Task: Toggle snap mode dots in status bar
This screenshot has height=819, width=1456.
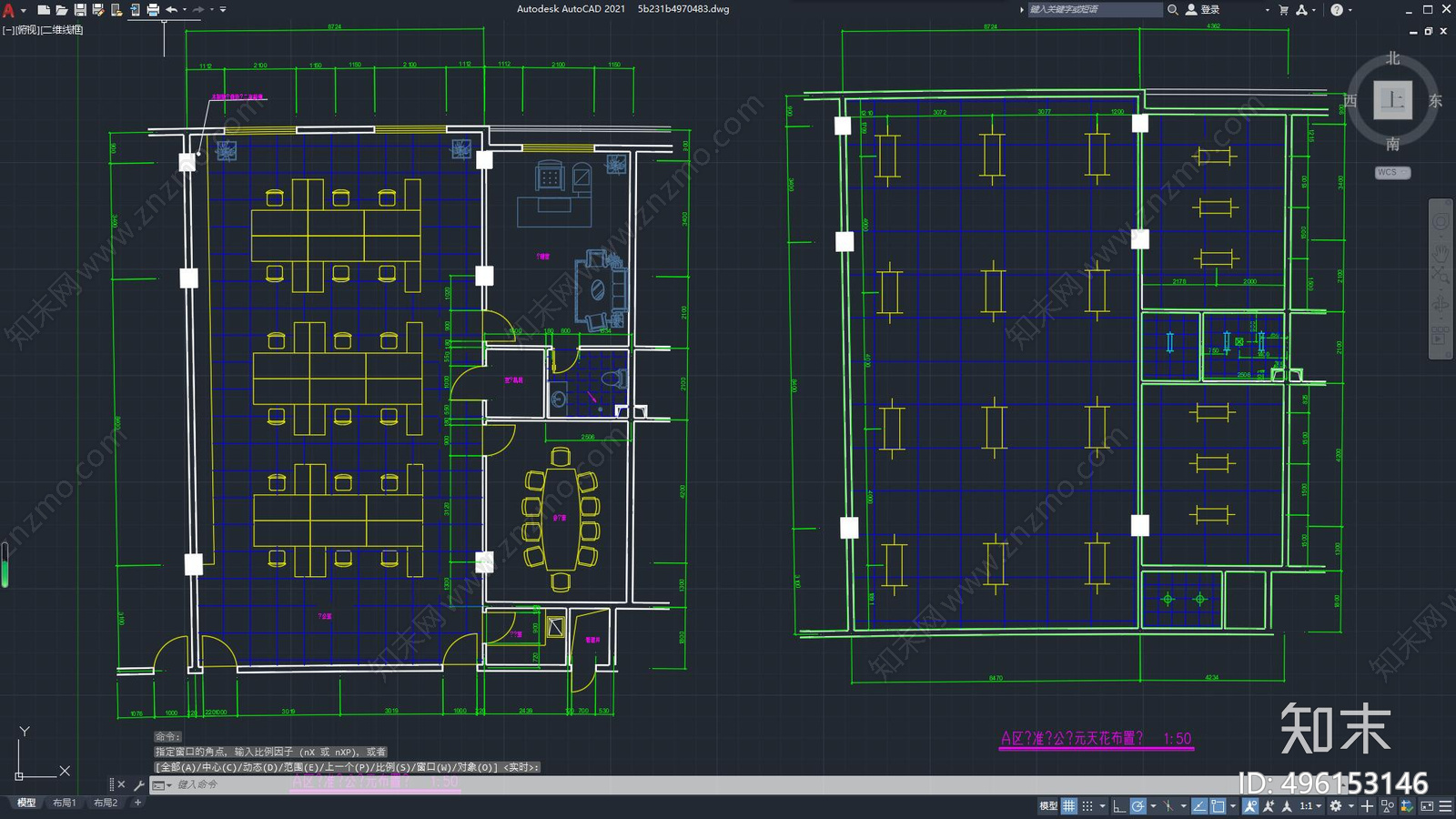Action: (1087, 806)
